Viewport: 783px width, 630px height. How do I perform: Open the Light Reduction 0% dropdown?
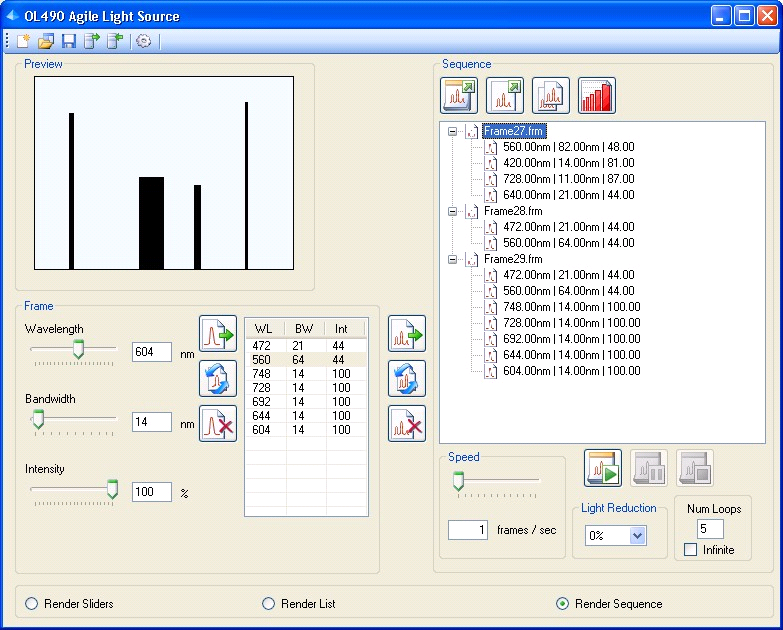click(x=637, y=536)
